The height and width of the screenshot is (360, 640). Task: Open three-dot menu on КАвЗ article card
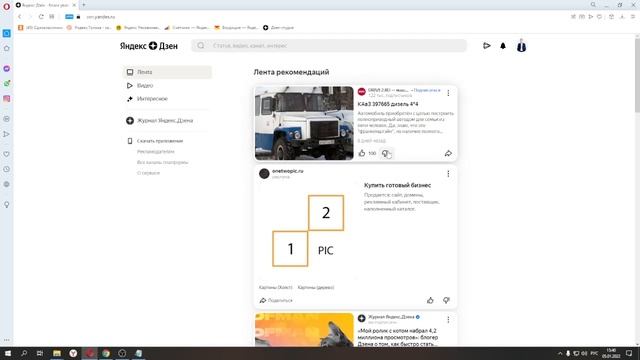coord(448,93)
